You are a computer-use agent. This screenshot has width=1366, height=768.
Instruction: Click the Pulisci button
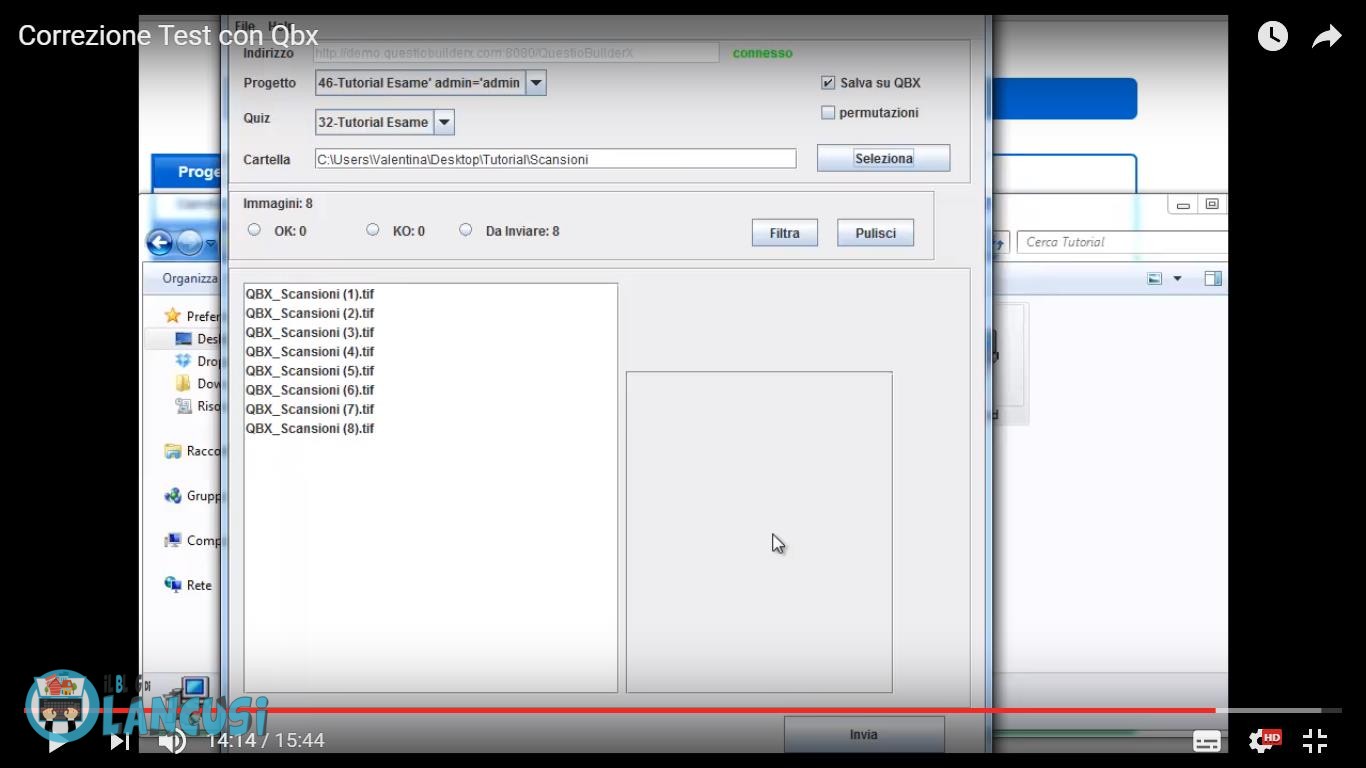tap(875, 233)
